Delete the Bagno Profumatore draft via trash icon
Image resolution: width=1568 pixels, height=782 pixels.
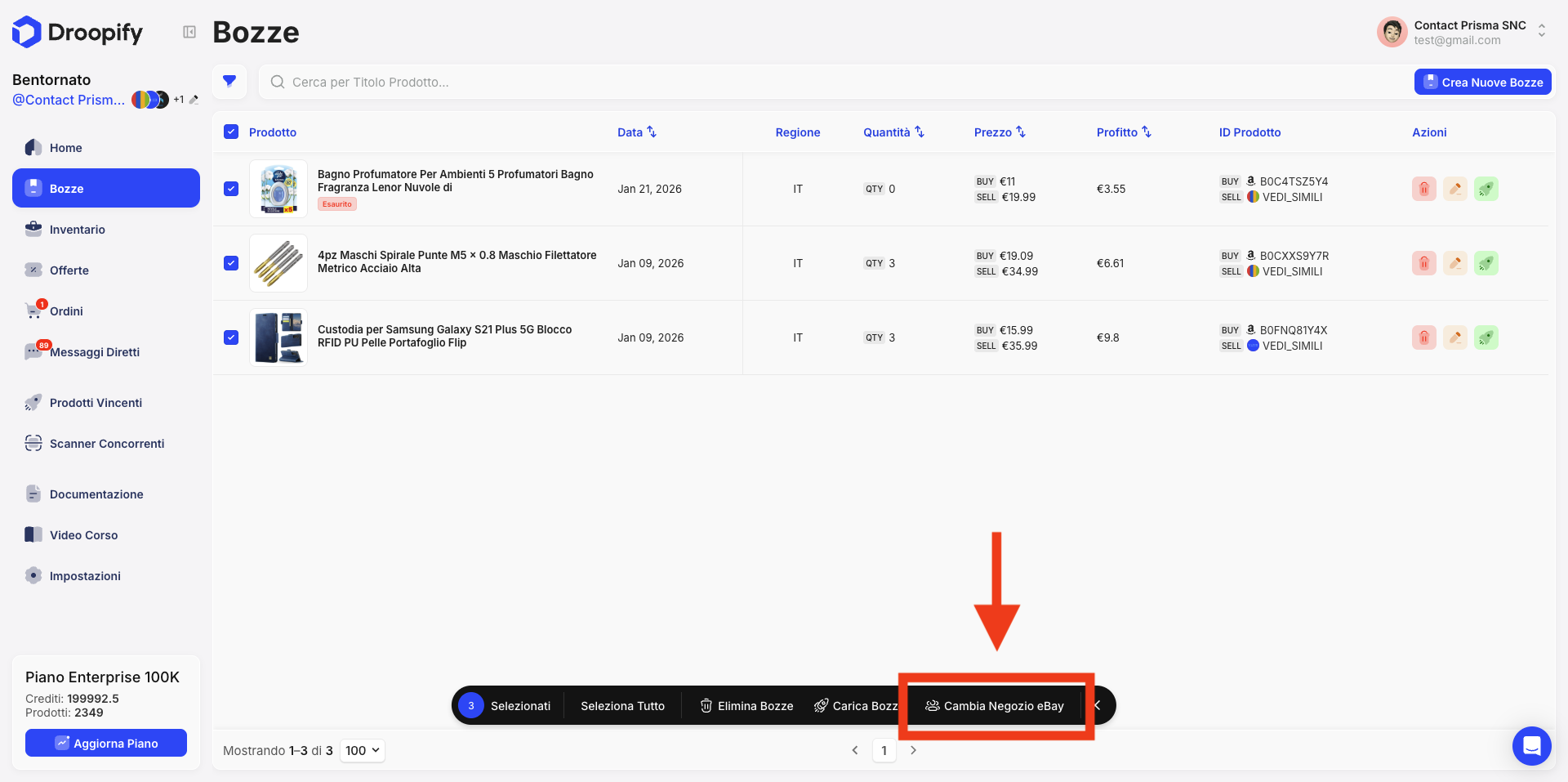click(x=1423, y=189)
